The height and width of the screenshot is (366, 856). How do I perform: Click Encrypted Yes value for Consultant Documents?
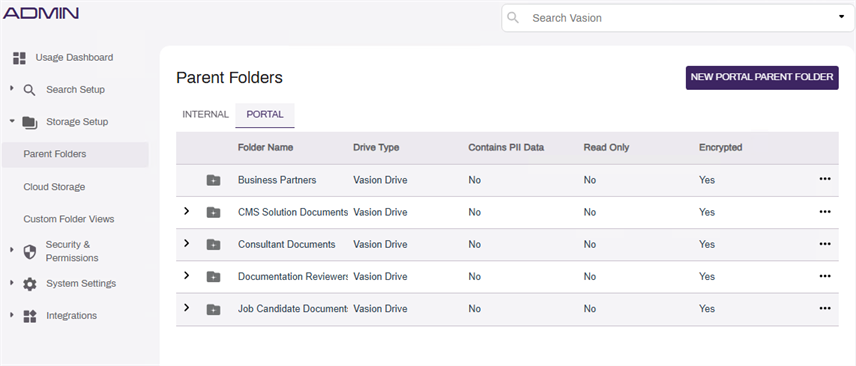click(x=707, y=245)
